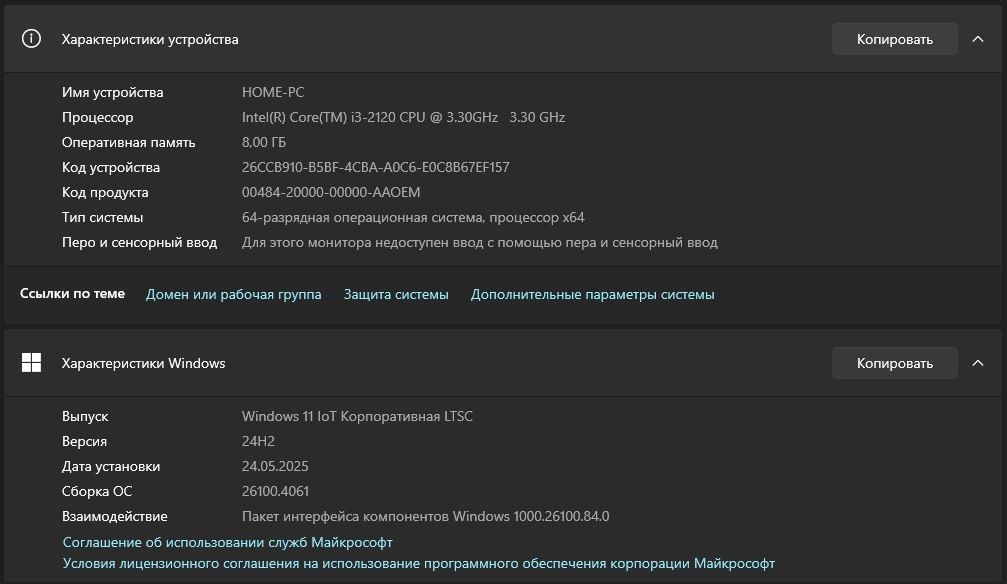Click the device ID code value
This screenshot has width=1007, height=584.
coord(376,167)
